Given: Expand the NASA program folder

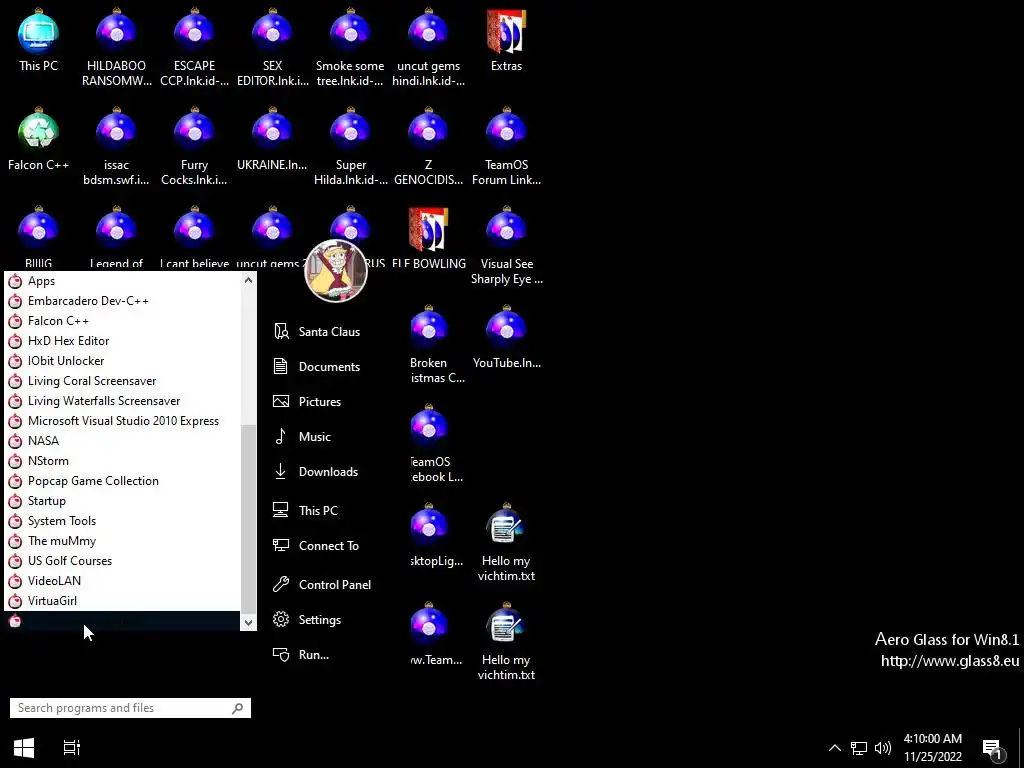Looking at the screenshot, I should 122,441.
